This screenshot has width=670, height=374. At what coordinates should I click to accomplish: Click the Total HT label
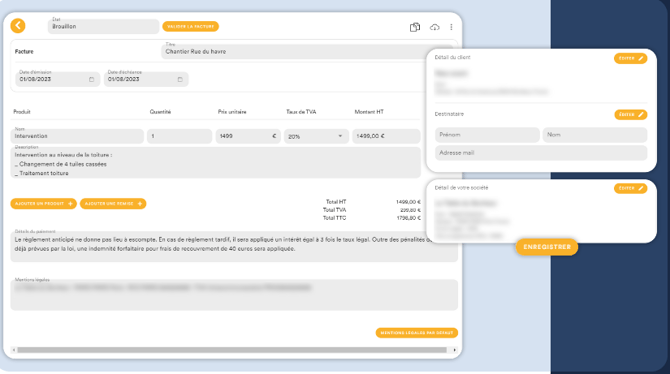[x=336, y=202]
